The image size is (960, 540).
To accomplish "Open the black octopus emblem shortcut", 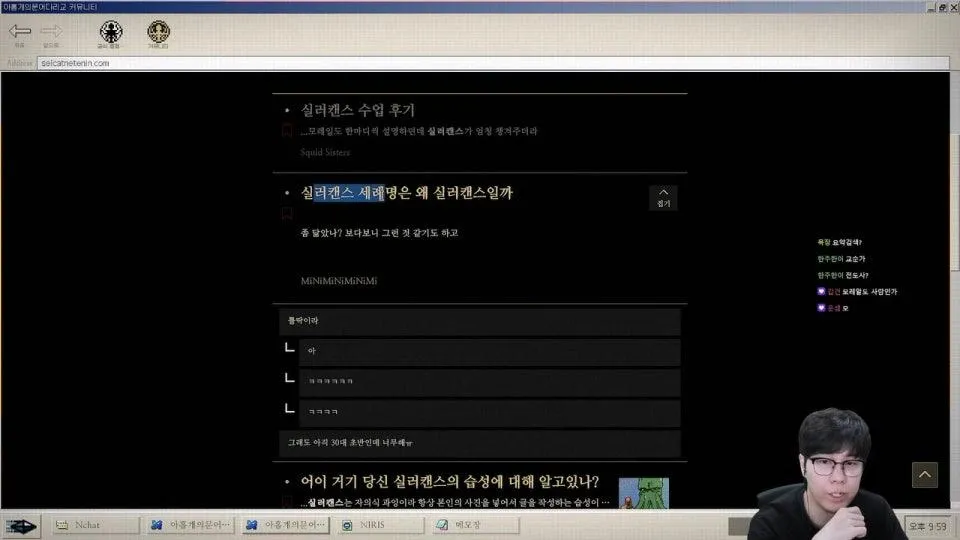I will point(110,32).
